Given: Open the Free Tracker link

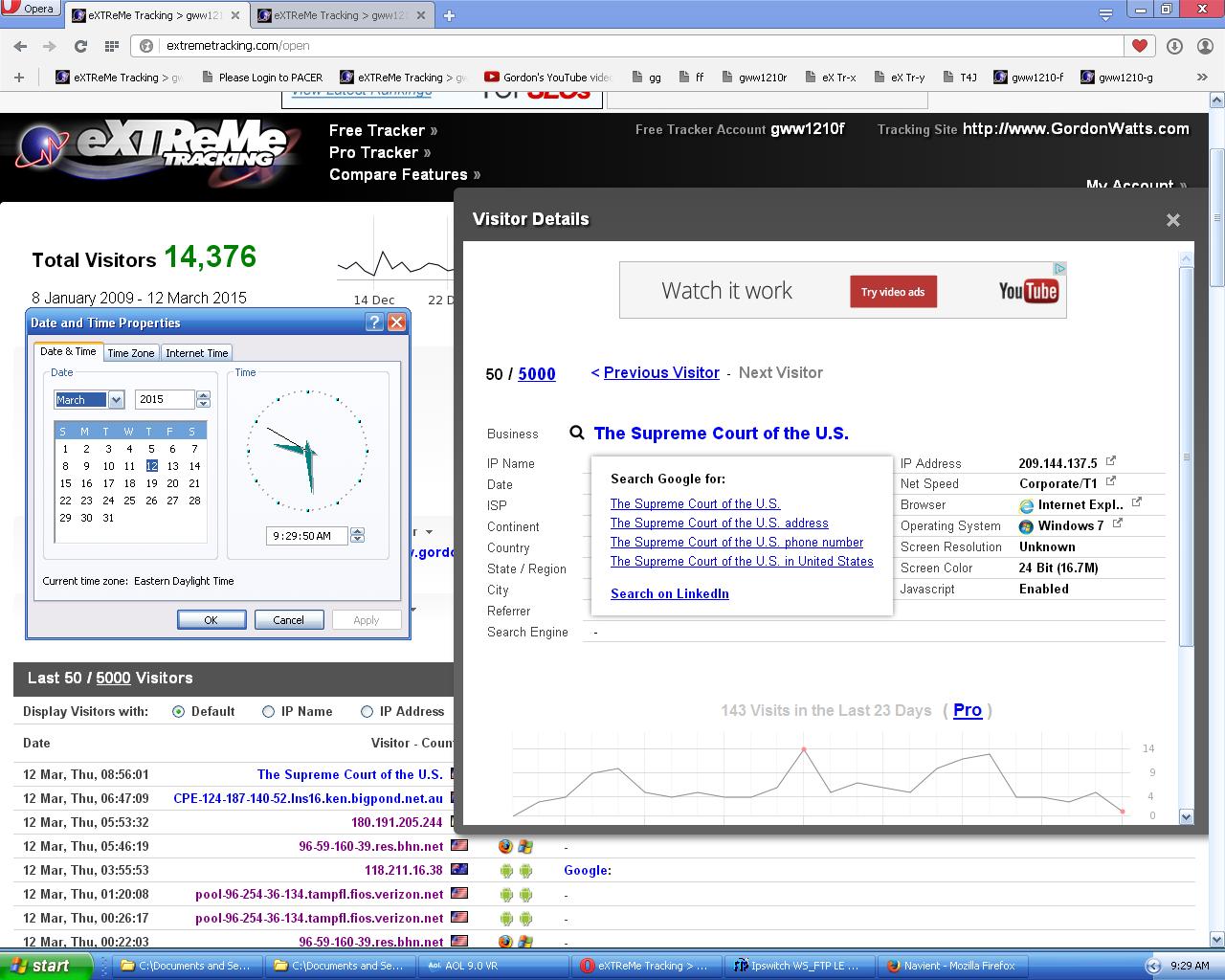Looking at the screenshot, I should pyautogui.click(x=383, y=130).
